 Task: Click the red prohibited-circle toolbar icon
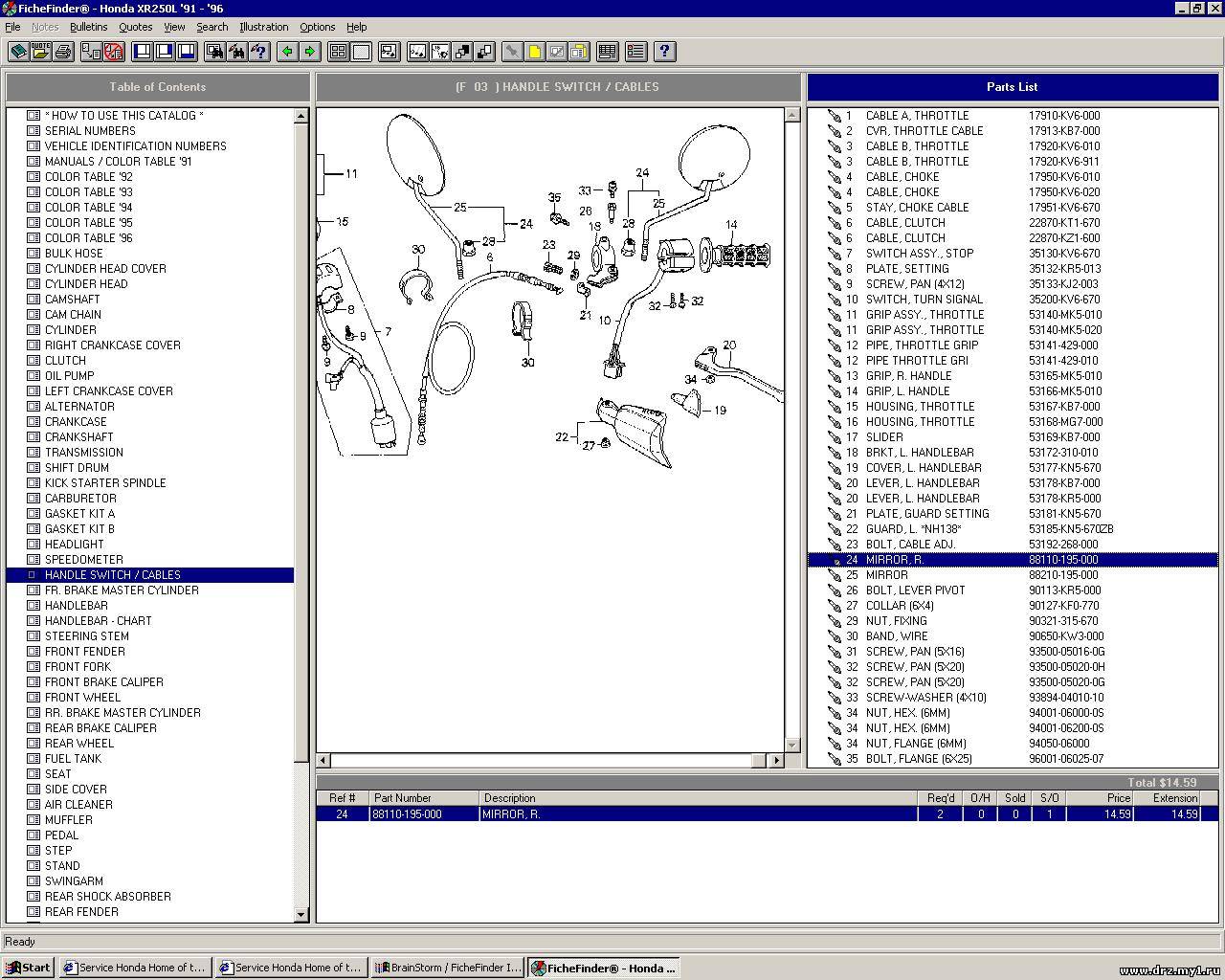(113, 52)
